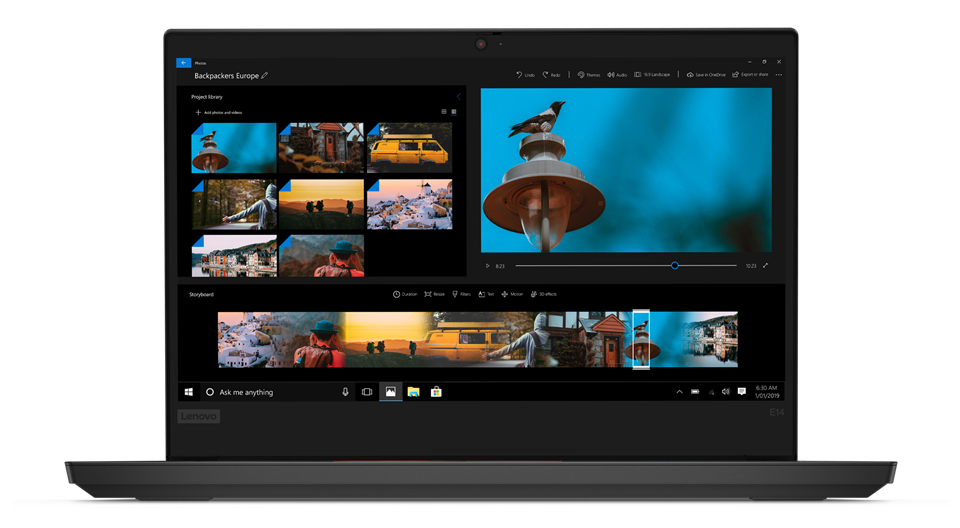Image resolution: width=960 pixels, height=528 pixels.
Task: Open Microsoft Store from the taskbar
Action: tap(436, 392)
